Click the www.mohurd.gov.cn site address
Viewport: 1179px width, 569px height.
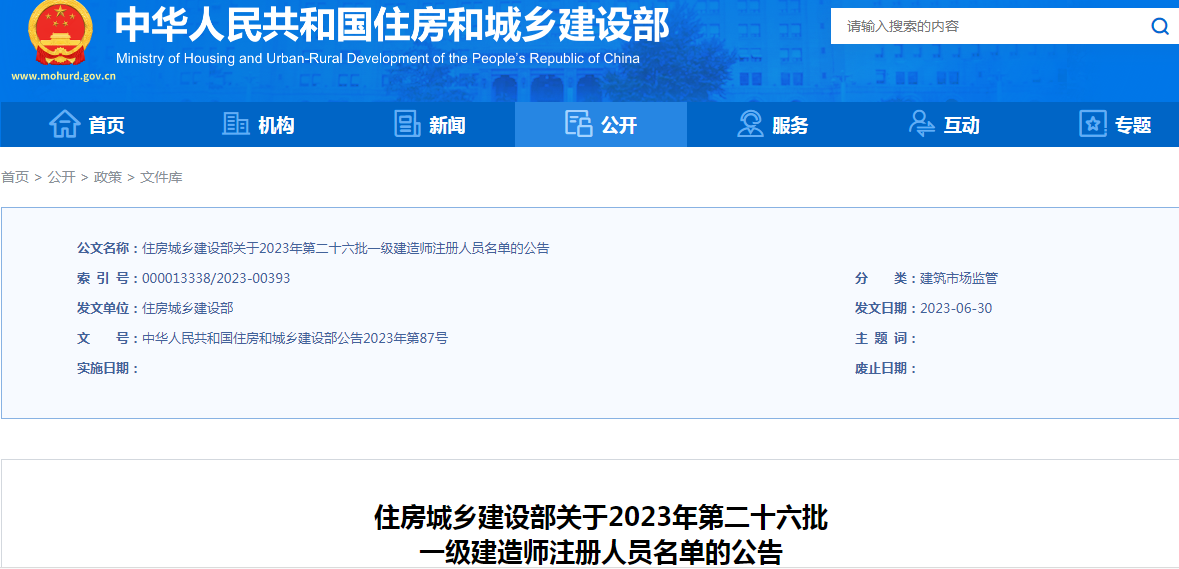coord(63,76)
